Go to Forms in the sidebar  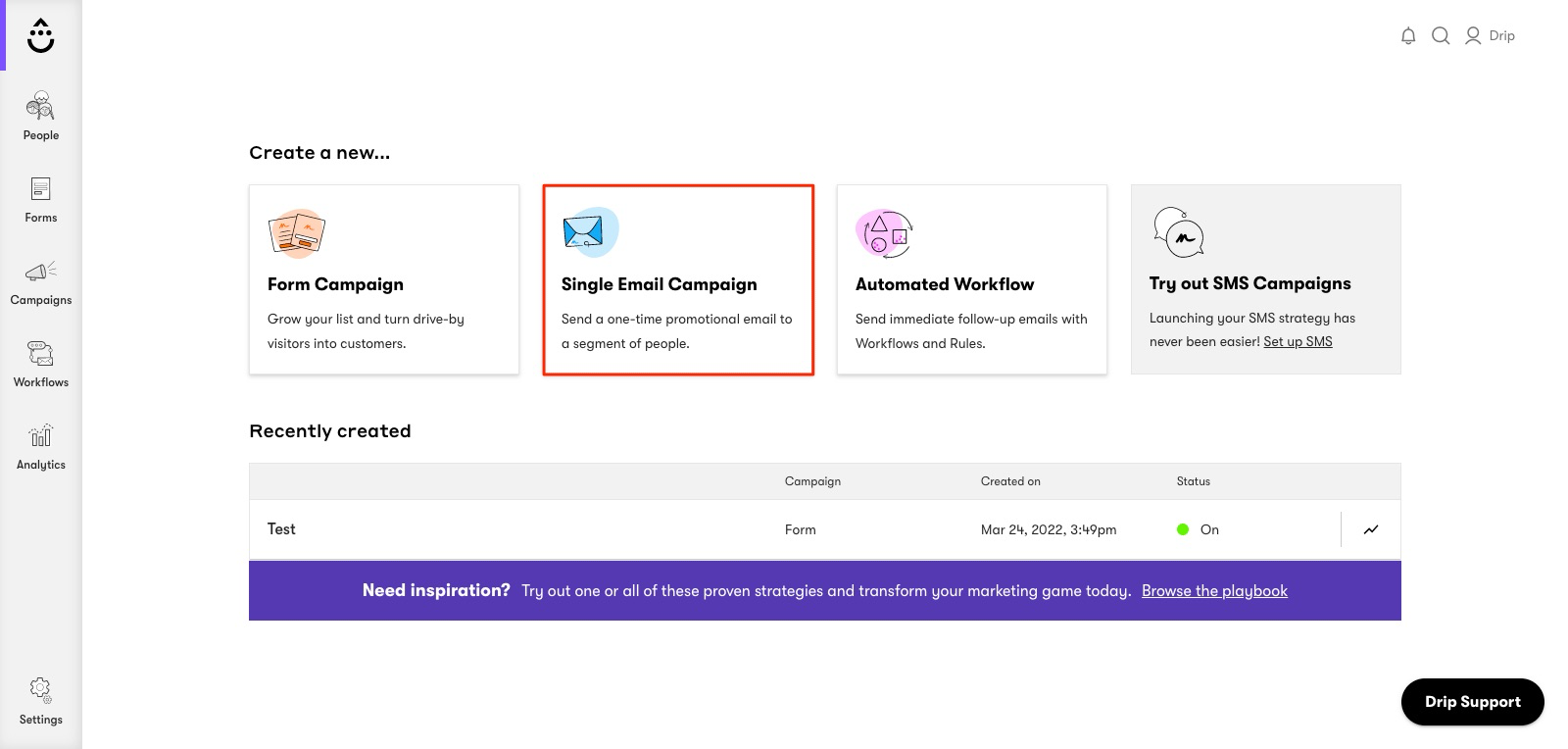pyautogui.click(x=41, y=199)
